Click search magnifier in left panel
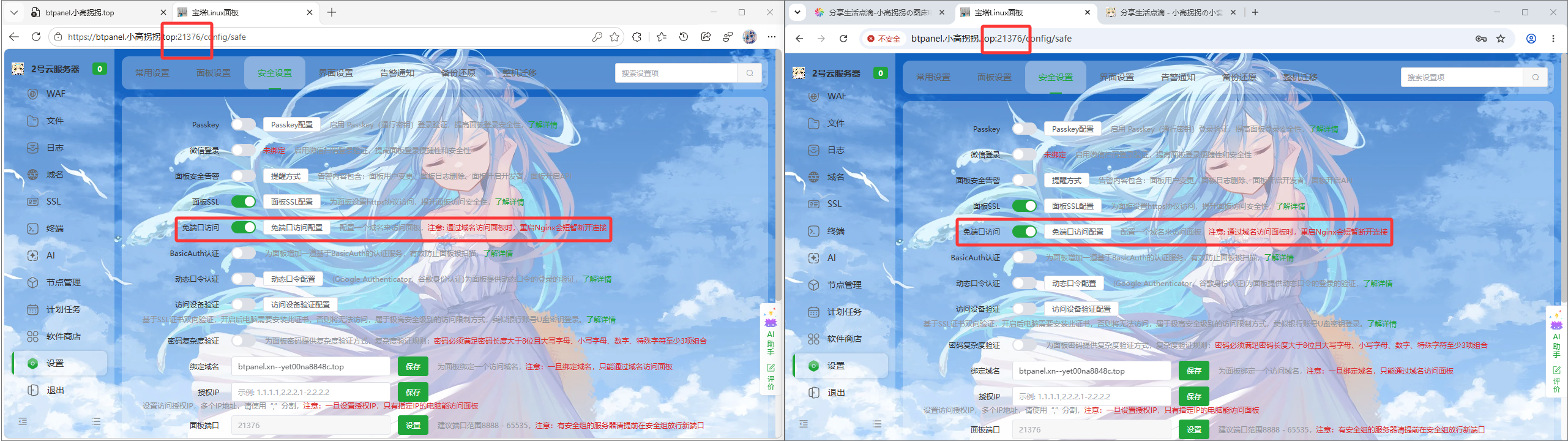Image resolution: width=1568 pixels, height=441 pixels. pyautogui.click(x=750, y=73)
